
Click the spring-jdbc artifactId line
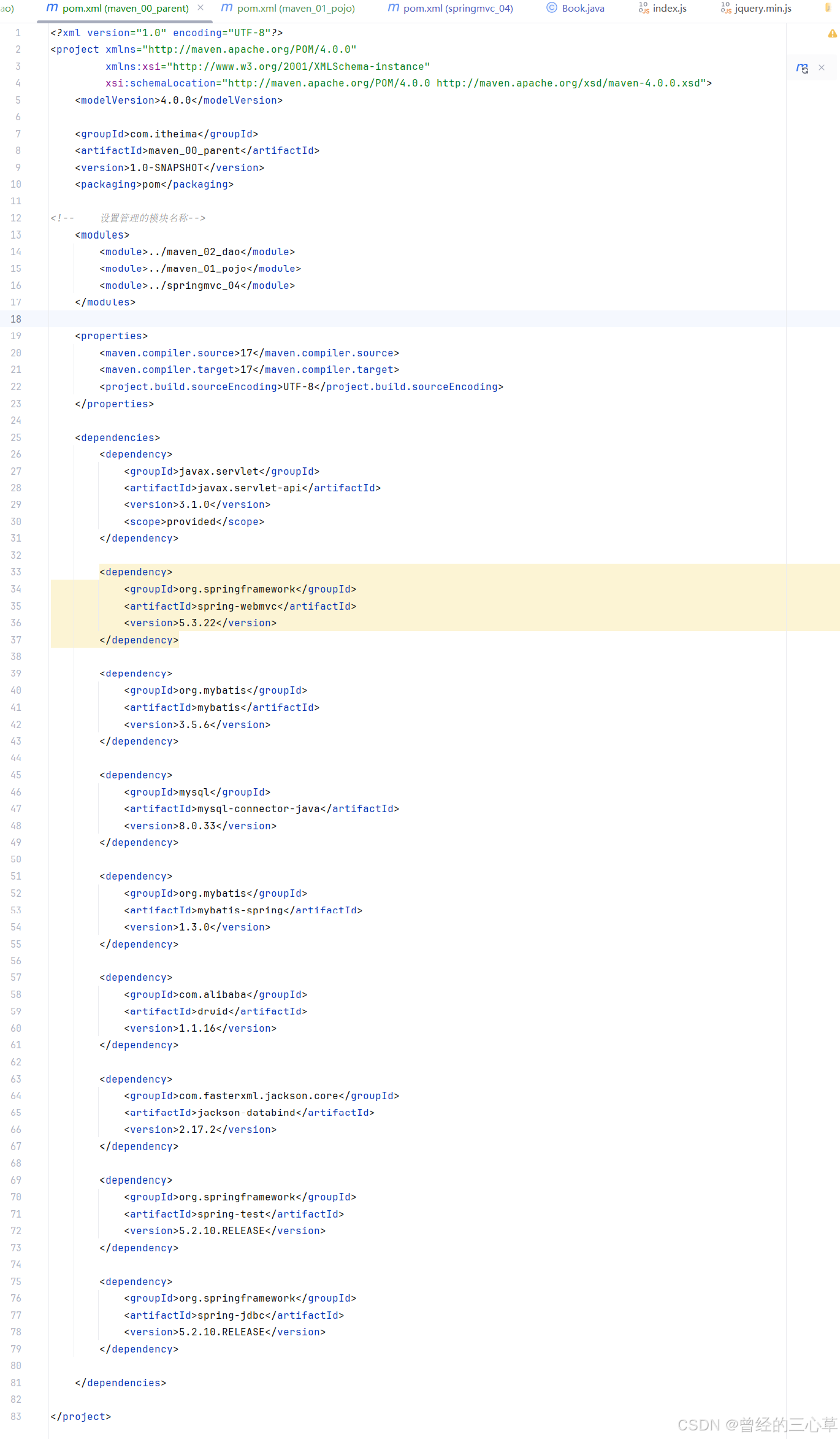tap(234, 1315)
